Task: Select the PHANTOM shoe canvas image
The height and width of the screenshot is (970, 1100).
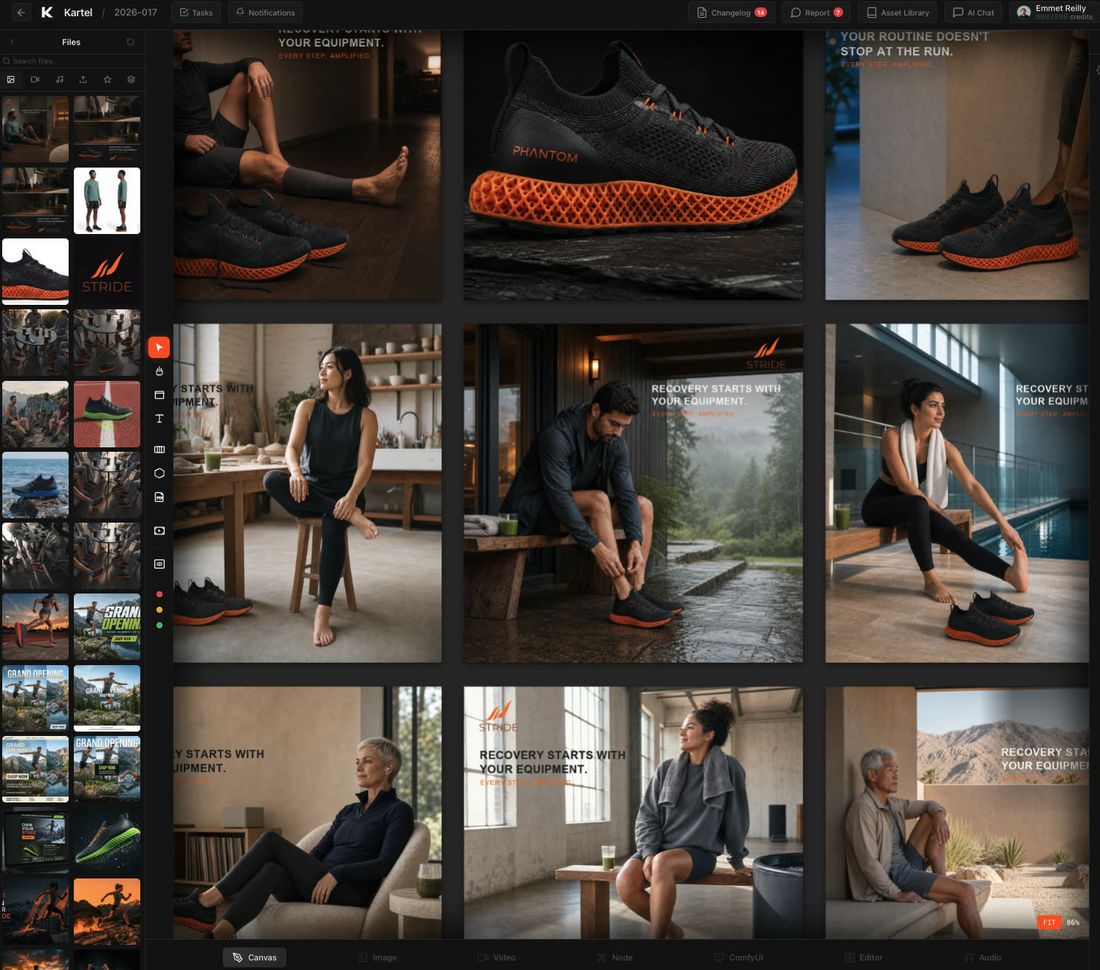Action: pos(633,165)
